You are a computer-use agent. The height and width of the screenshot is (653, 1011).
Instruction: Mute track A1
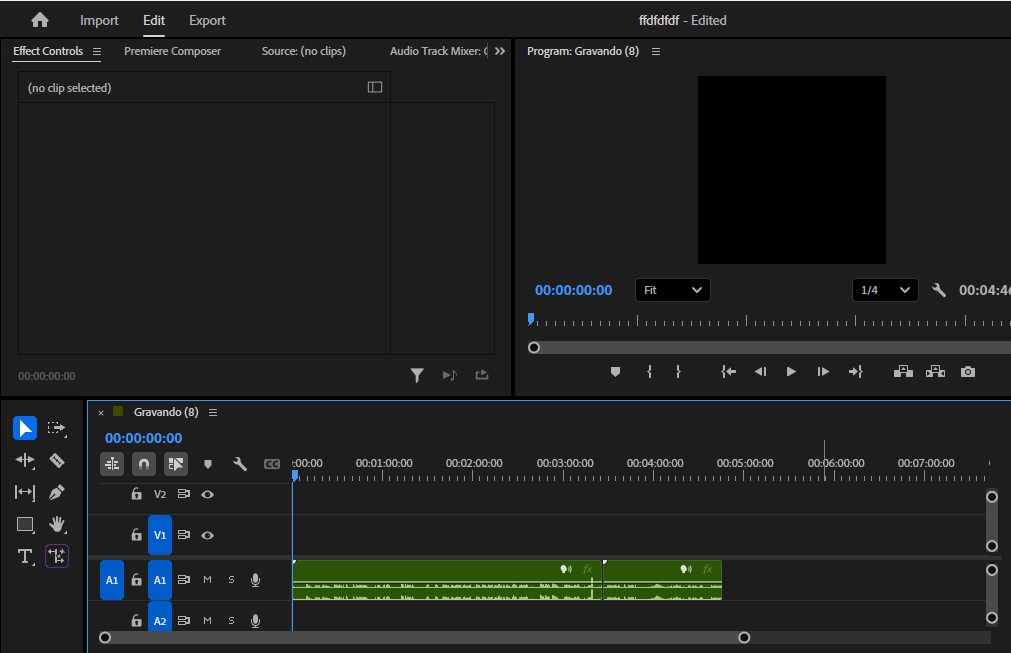point(207,580)
